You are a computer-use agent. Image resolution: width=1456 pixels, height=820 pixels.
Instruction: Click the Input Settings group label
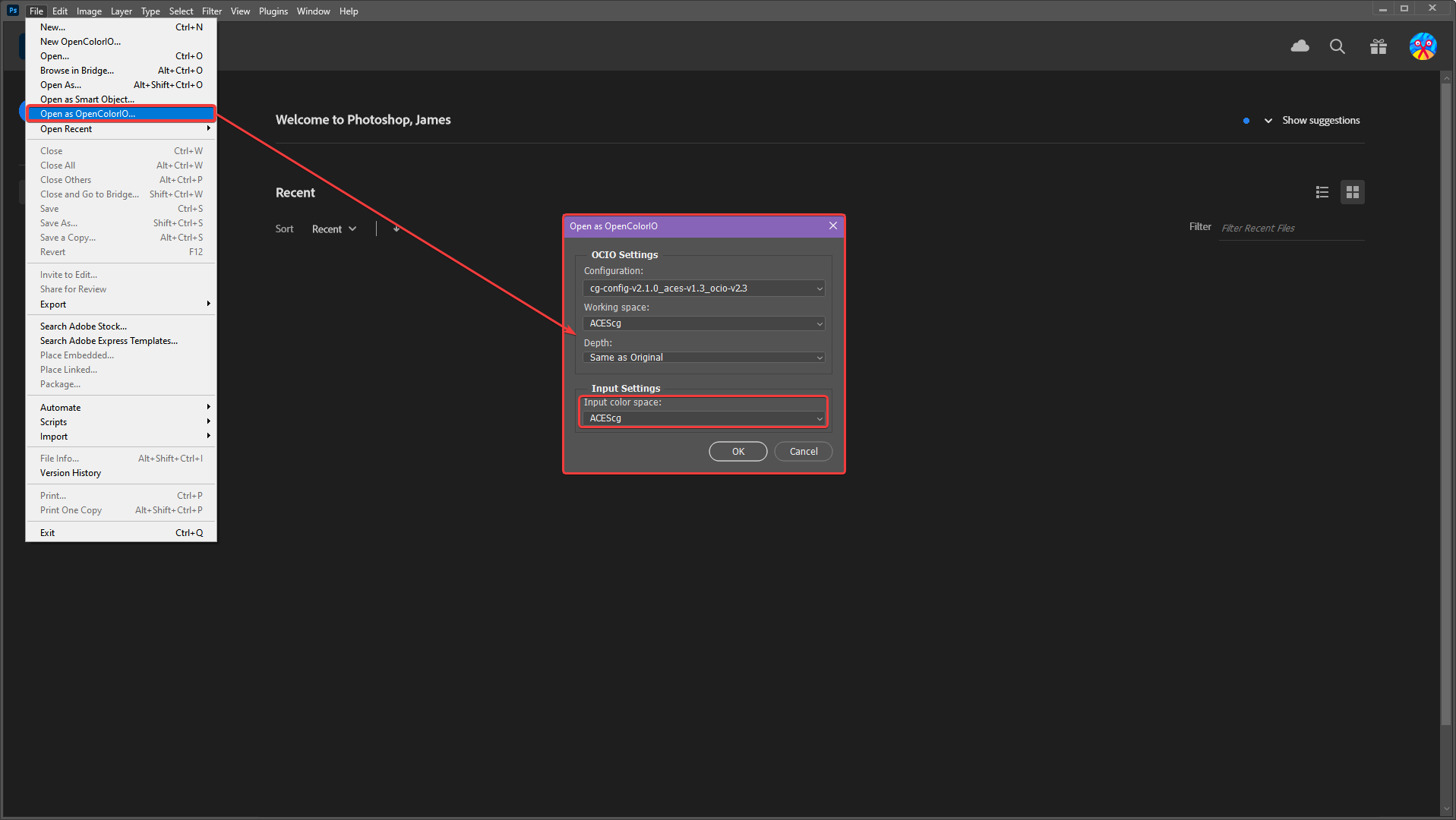pos(626,389)
